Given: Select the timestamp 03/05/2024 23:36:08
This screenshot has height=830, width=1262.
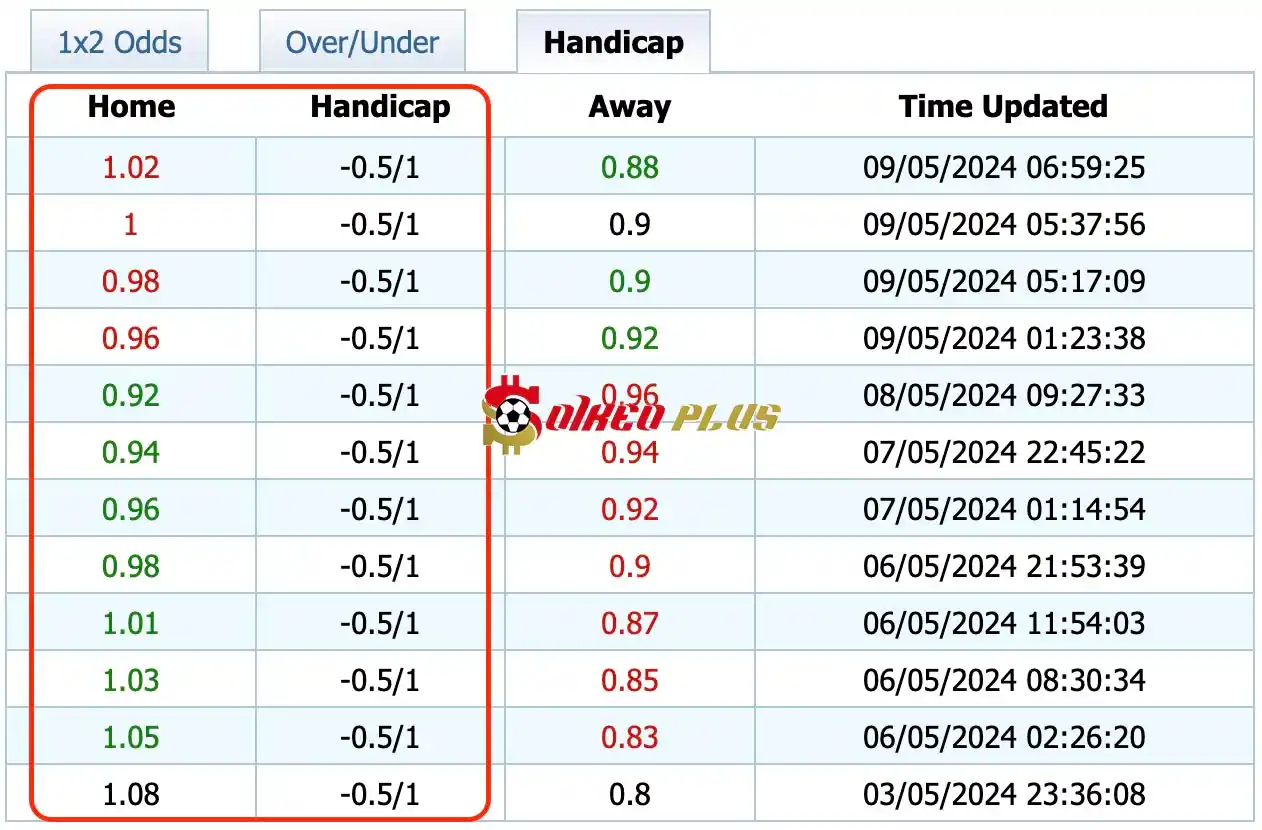Looking at the screenshot, I should 1003,795.
